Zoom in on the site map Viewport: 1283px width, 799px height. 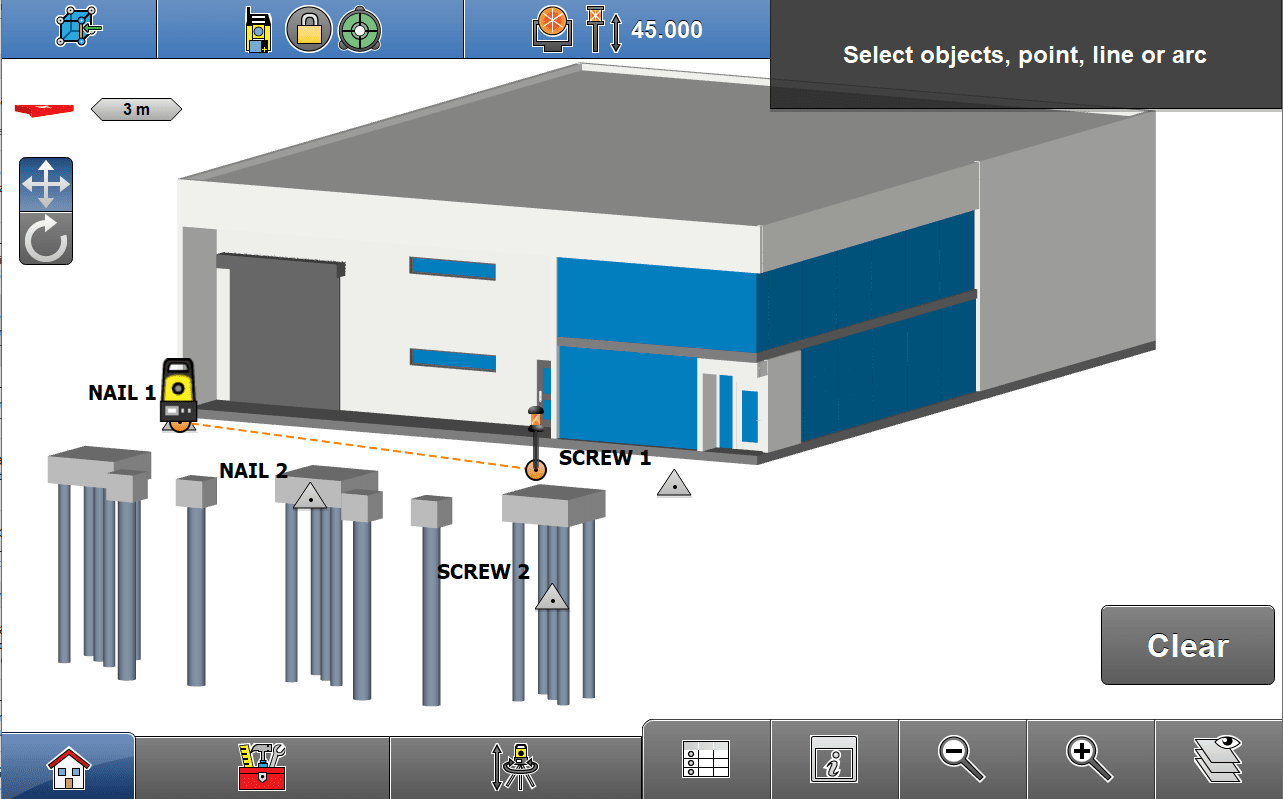click(1090, 760)
